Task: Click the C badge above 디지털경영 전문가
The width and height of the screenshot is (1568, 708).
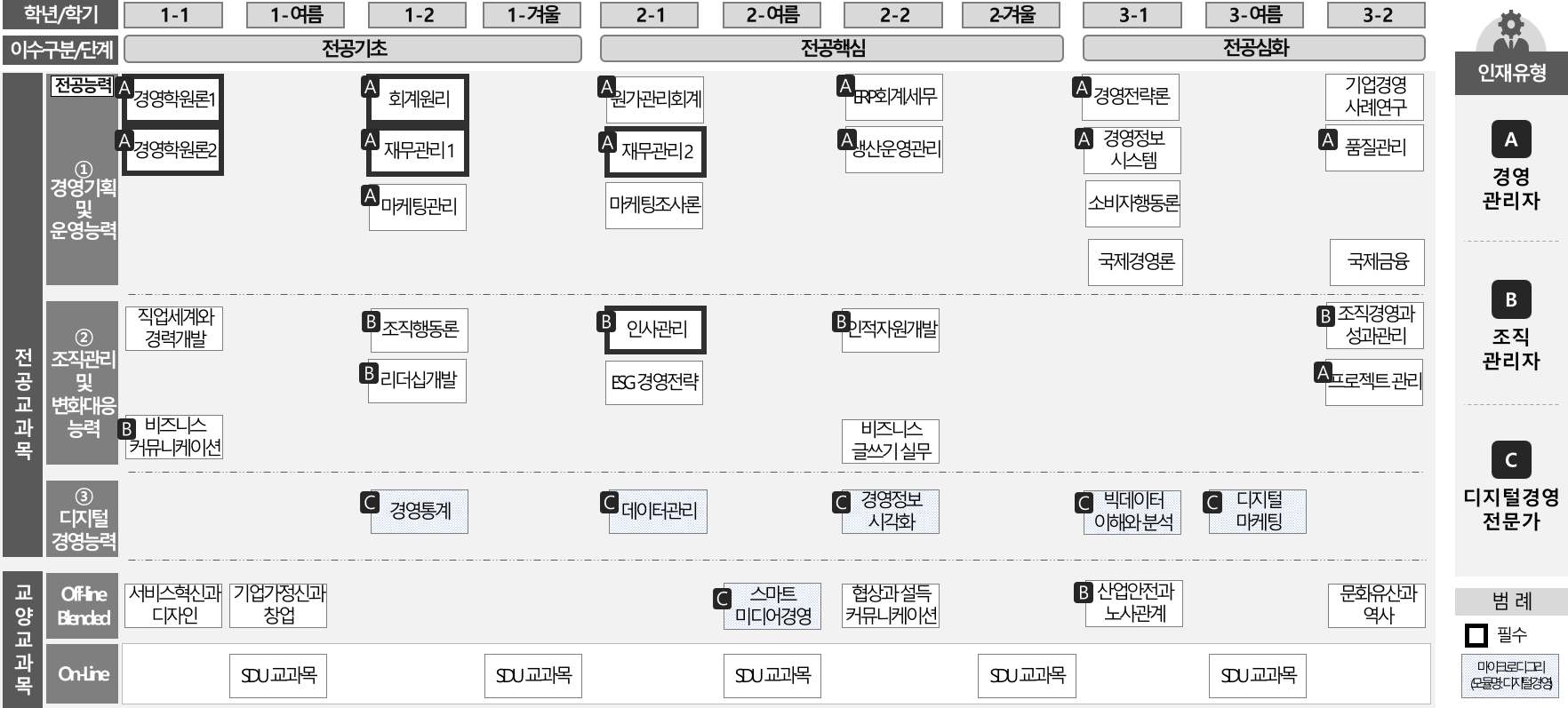Action: pos(1510,460)
